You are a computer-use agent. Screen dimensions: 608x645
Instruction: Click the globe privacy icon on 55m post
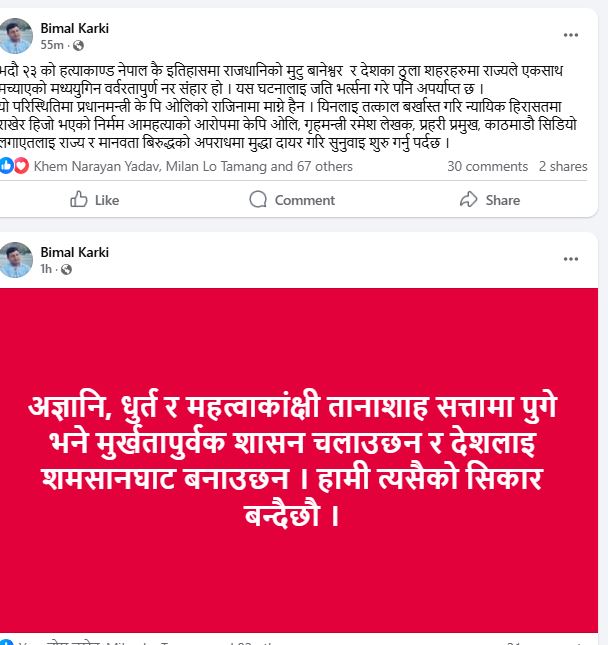coord(78,45)
